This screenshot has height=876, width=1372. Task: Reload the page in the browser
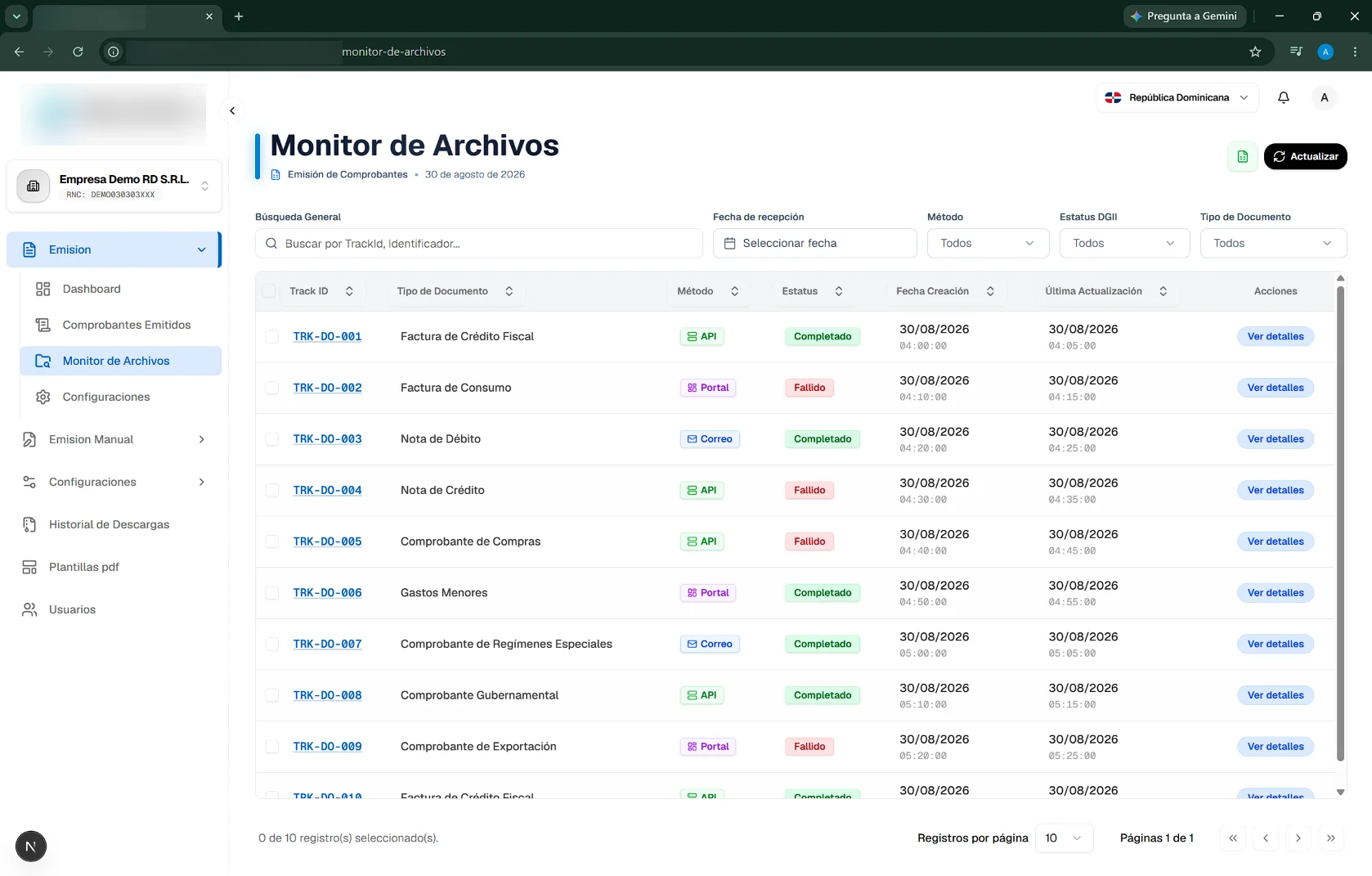point(78,52)
